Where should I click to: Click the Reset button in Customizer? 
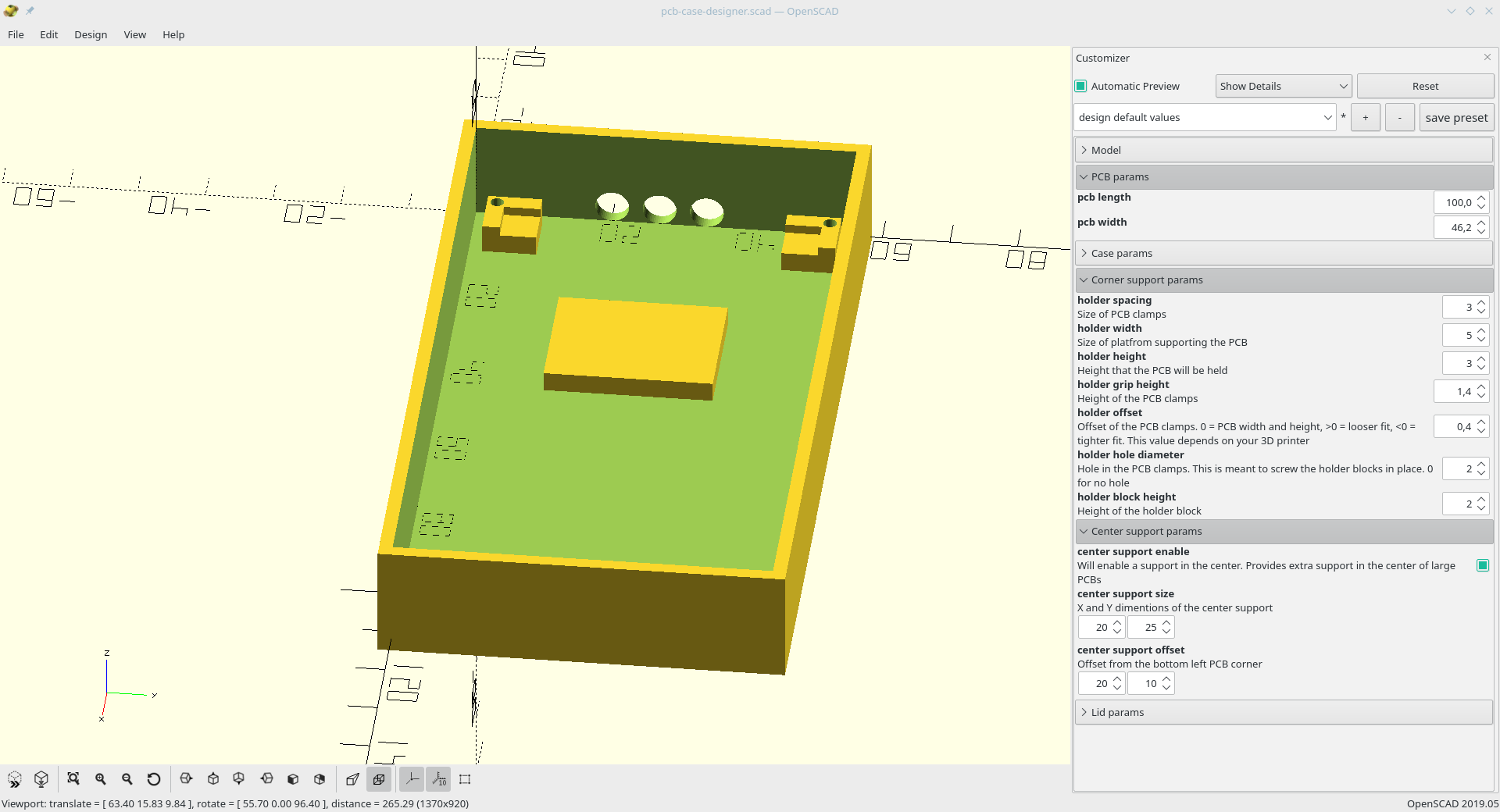[x=1425, y=86]
